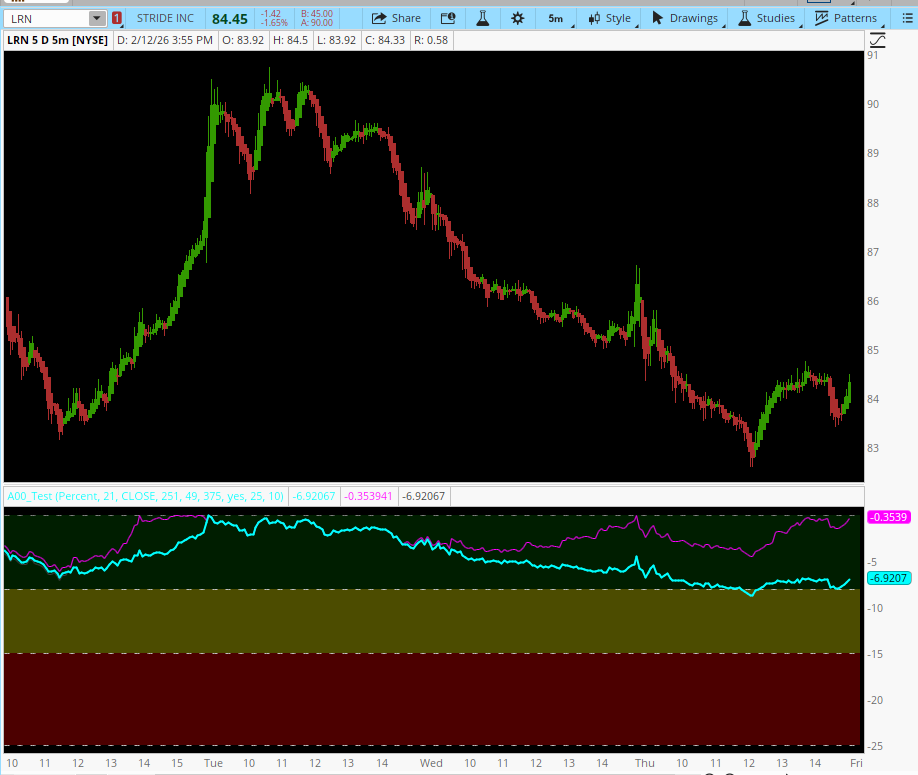Open chart settings gear icon
918x775 pixels.
[517, 18]
